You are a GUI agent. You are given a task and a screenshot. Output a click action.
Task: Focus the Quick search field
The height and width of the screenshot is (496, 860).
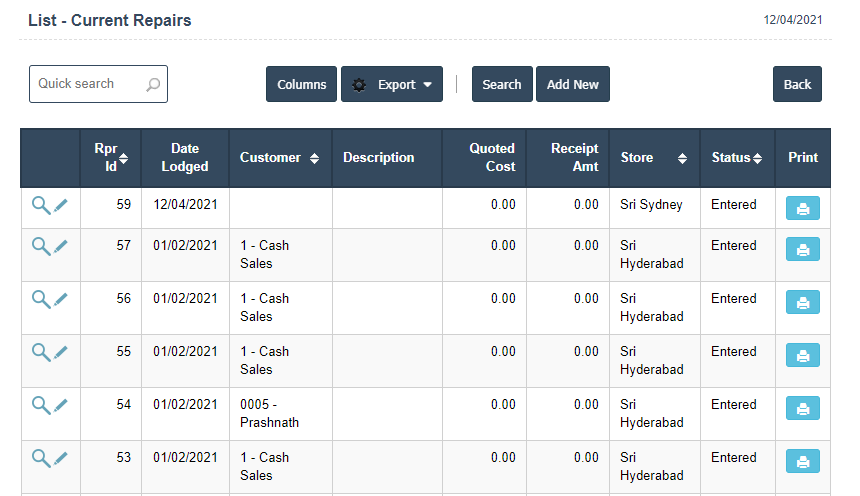tap(90, 84)
